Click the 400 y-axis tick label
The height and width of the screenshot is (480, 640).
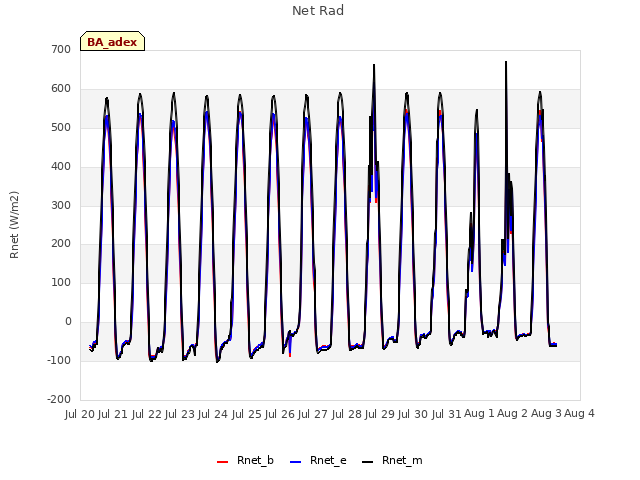pyautogui.click(x=61, y=166)
